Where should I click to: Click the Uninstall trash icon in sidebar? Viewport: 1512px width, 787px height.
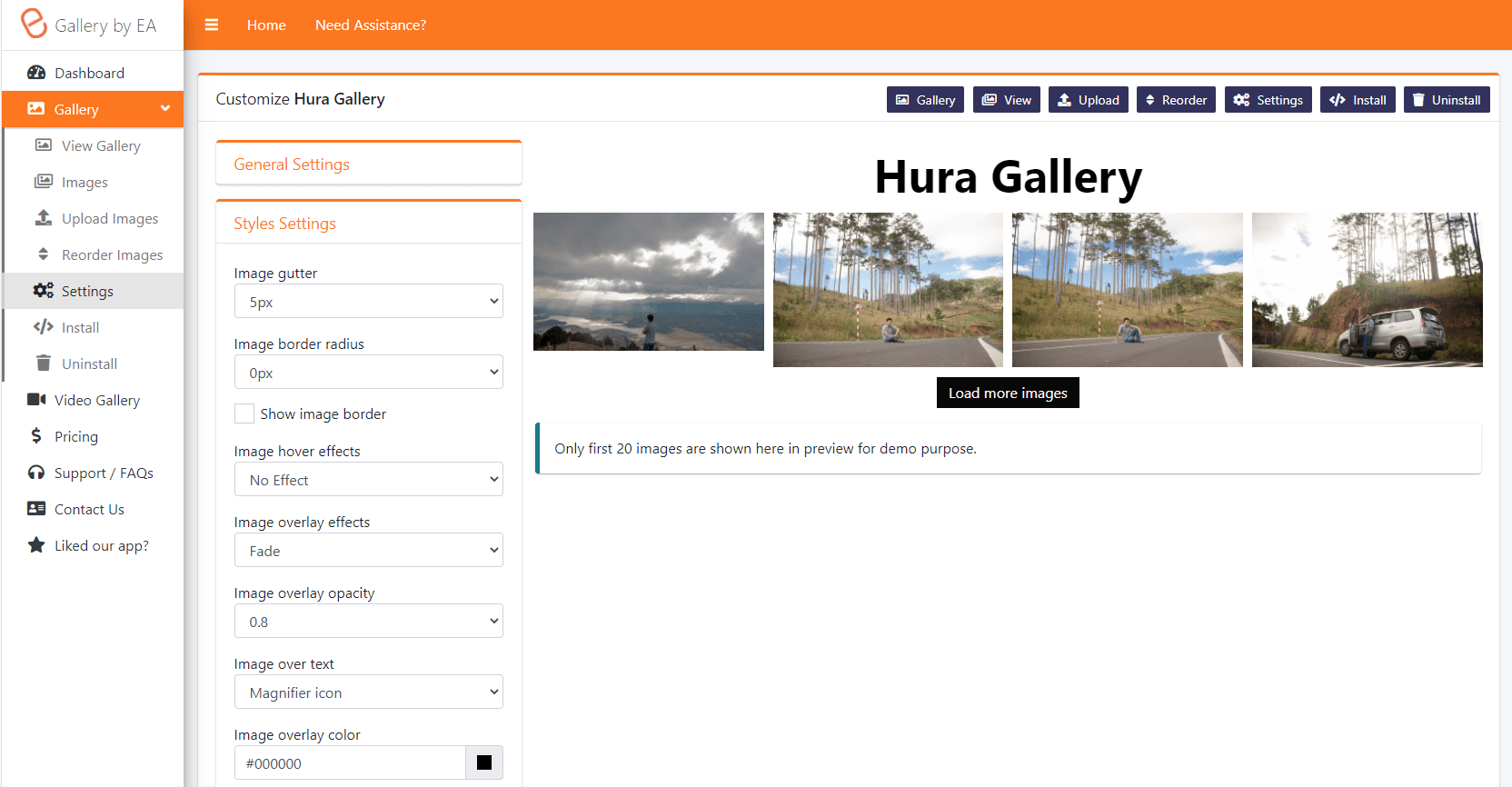pyautogui.click(x=44, y=363)
